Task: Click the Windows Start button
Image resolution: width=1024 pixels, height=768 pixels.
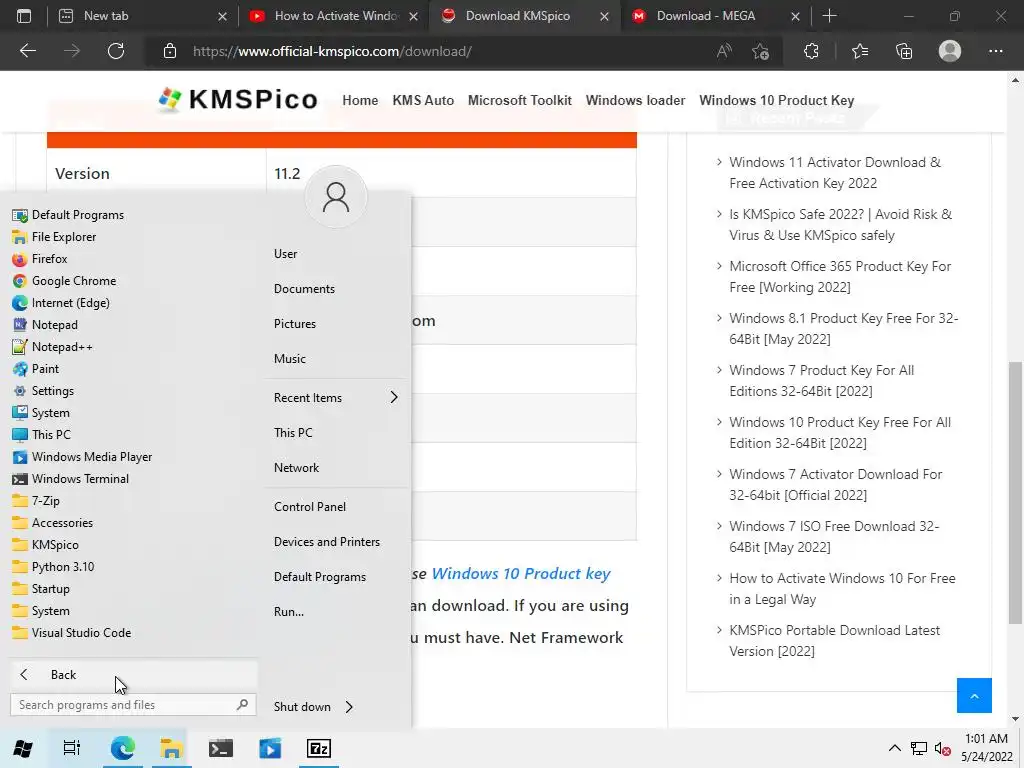Action: coord(23,748)
